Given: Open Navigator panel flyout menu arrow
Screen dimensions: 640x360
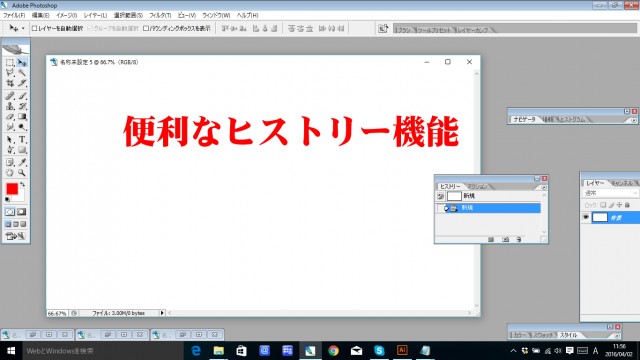Looking at the screenshot, I should coord(633,120).
